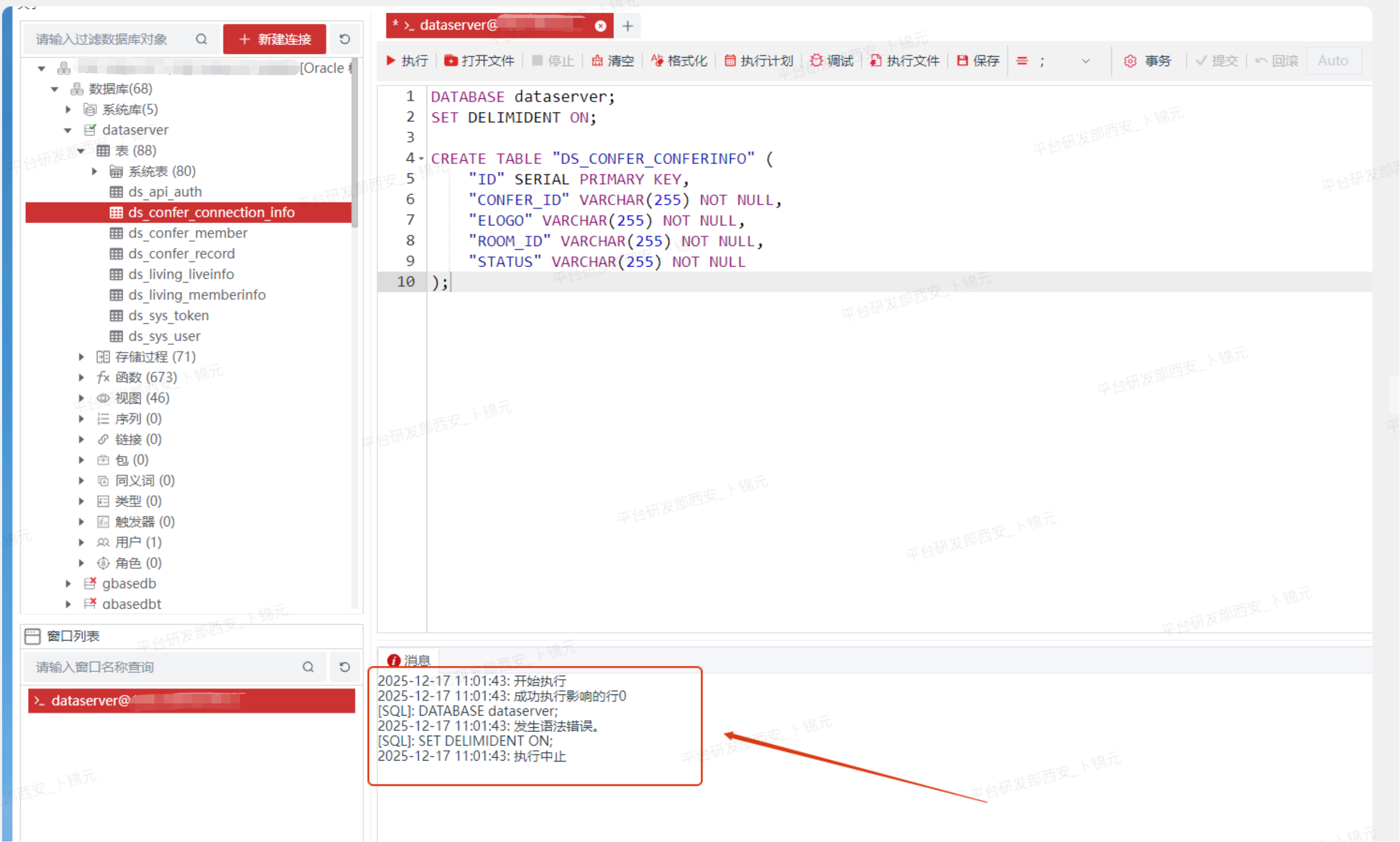This screenshot has height=842, width=1400.
Task: Select the ds_api_auth table
Action: pyautogui.click(x=164, y=192)
